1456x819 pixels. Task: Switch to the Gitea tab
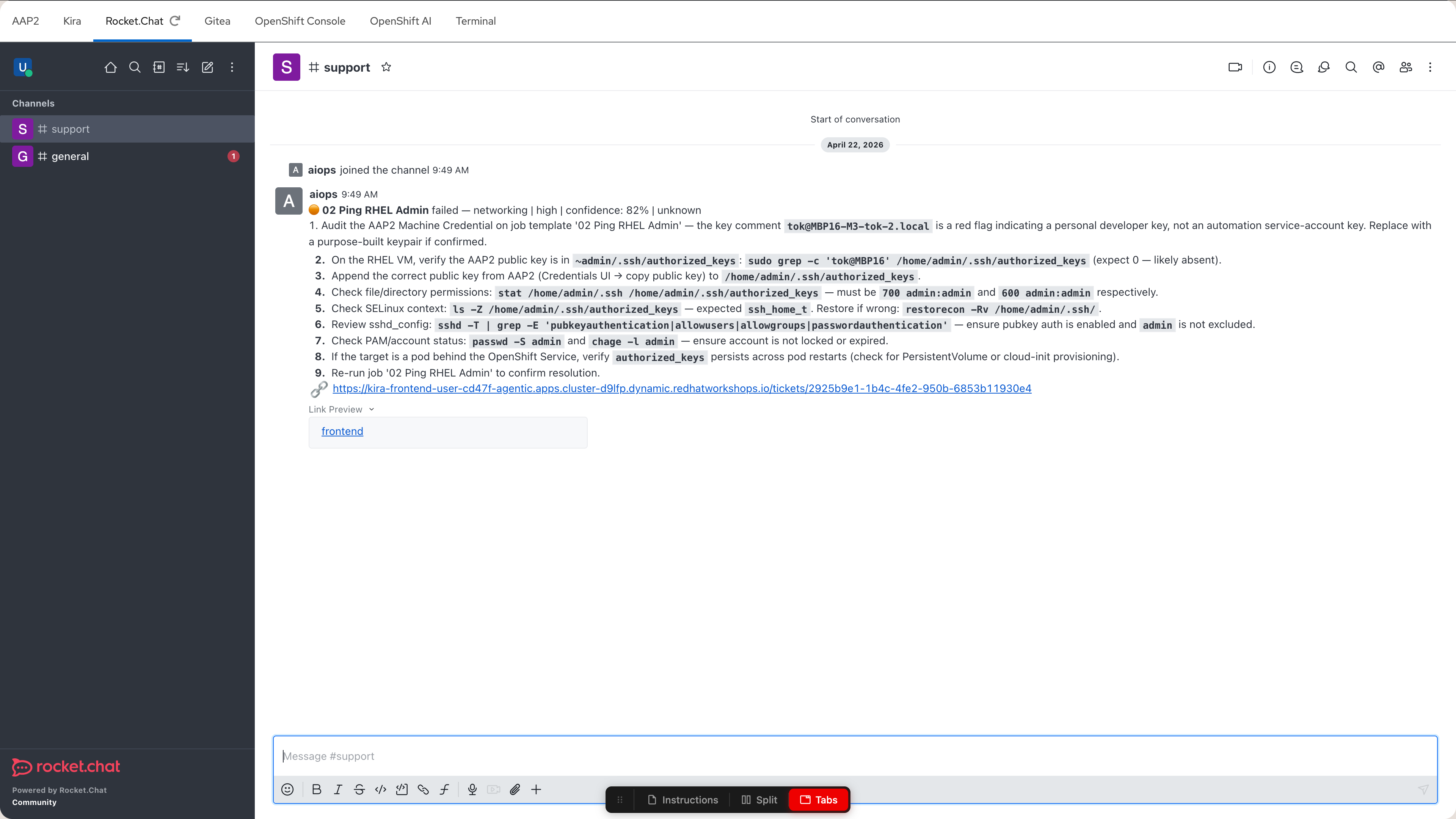pyautogui.click(x=217, y=21)
